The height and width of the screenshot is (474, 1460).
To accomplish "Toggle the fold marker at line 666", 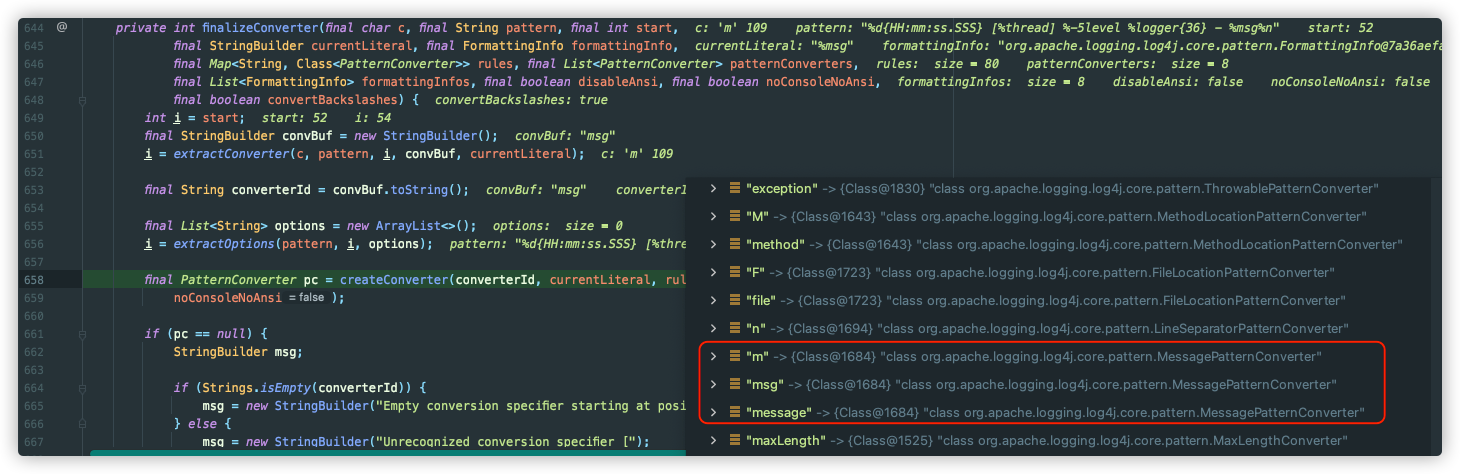I will [82, 423].
